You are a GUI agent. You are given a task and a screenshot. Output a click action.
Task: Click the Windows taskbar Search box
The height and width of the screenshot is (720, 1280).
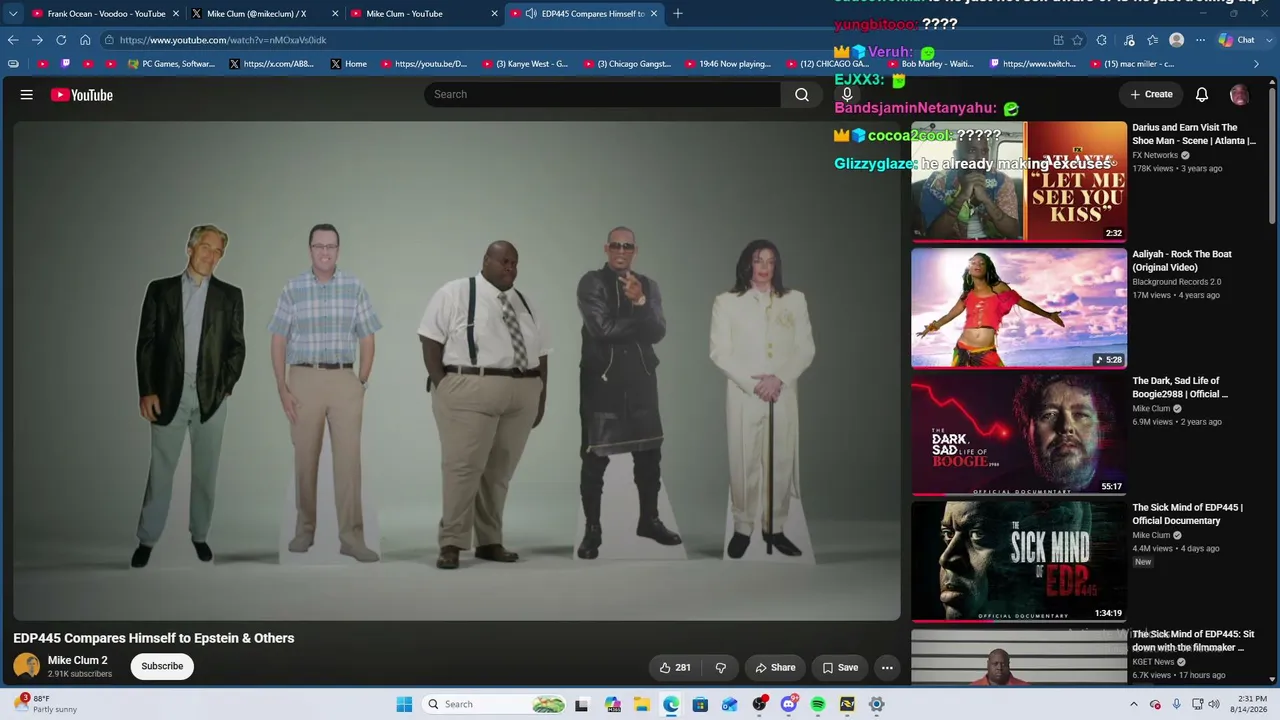tap(494, 704)
